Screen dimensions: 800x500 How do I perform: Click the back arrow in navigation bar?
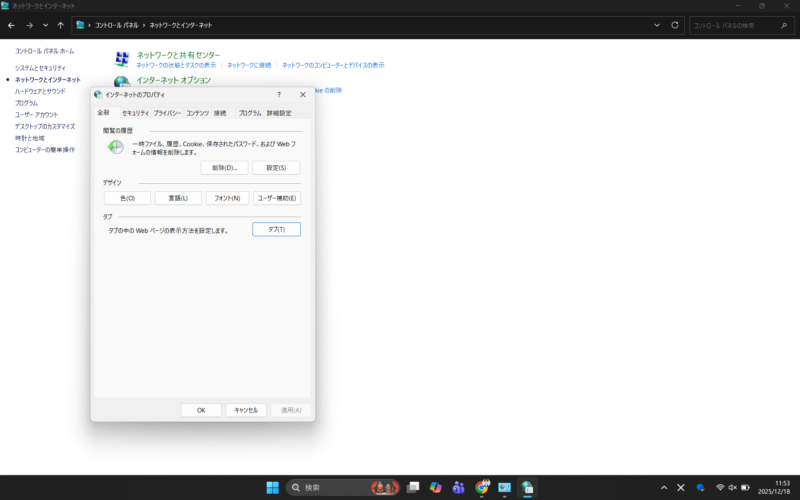point(11,25)
